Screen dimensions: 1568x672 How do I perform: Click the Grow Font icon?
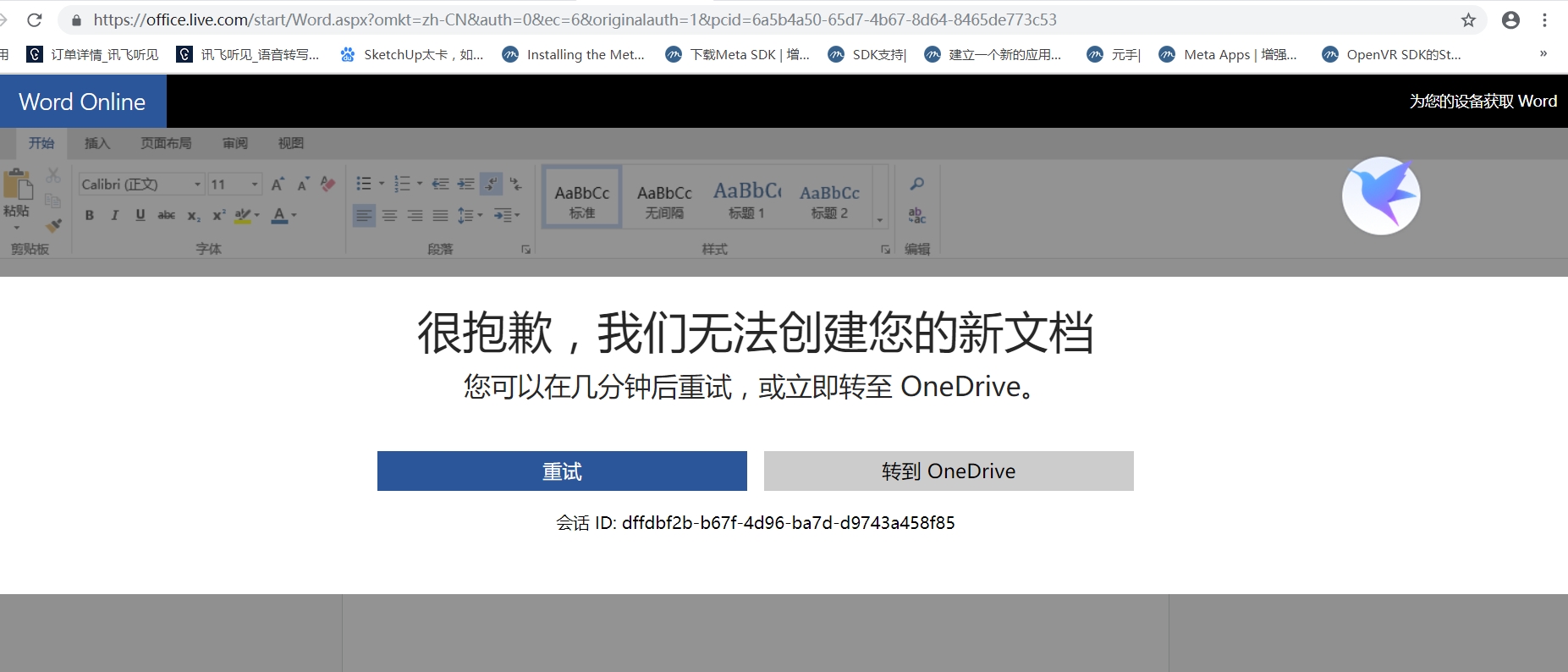click(x=278, y=184)
